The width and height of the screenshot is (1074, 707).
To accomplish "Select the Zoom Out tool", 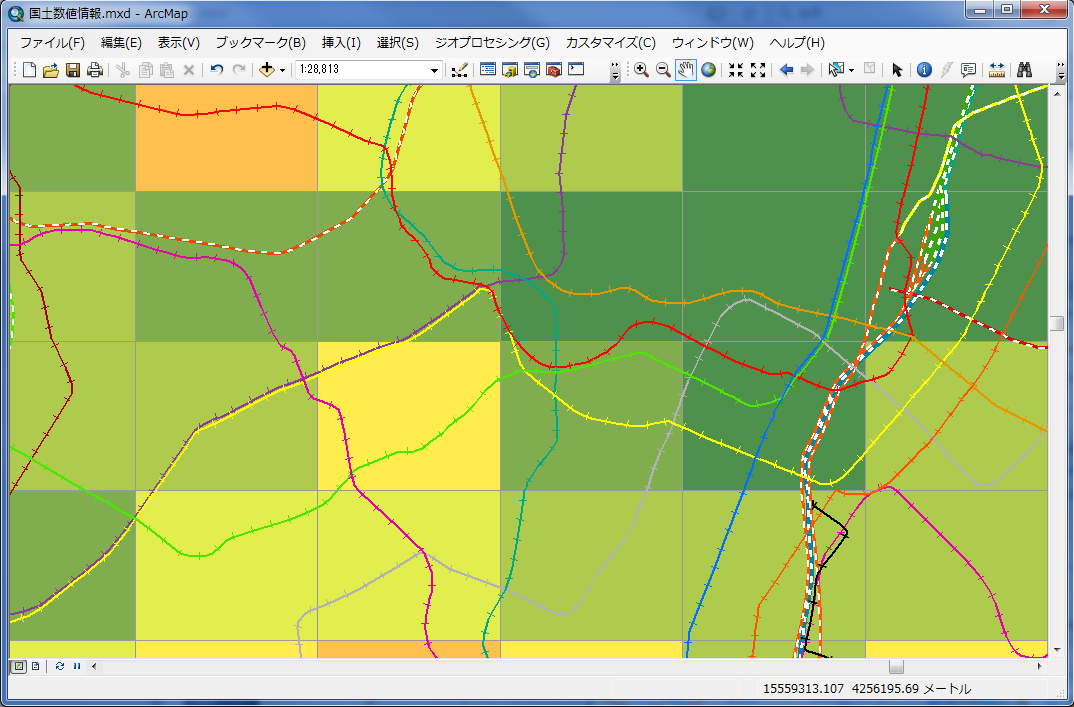I will (663, 70).
